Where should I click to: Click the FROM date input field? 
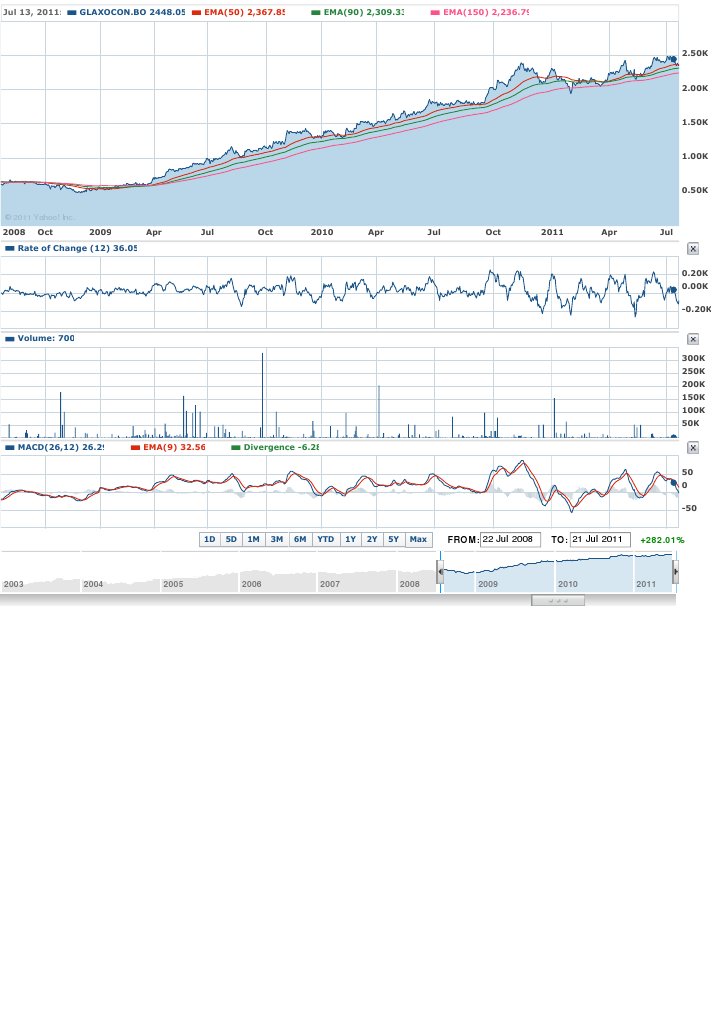click(x=510, y=540)
